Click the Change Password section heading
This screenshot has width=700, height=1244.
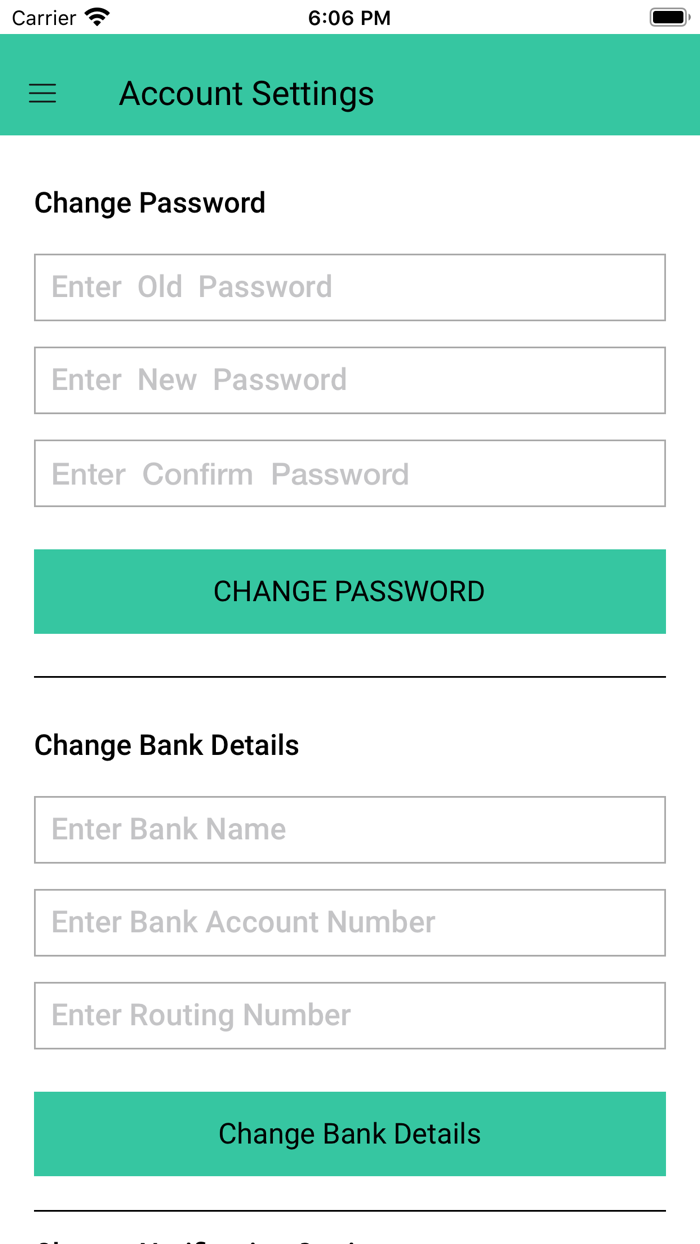(150, 203)
